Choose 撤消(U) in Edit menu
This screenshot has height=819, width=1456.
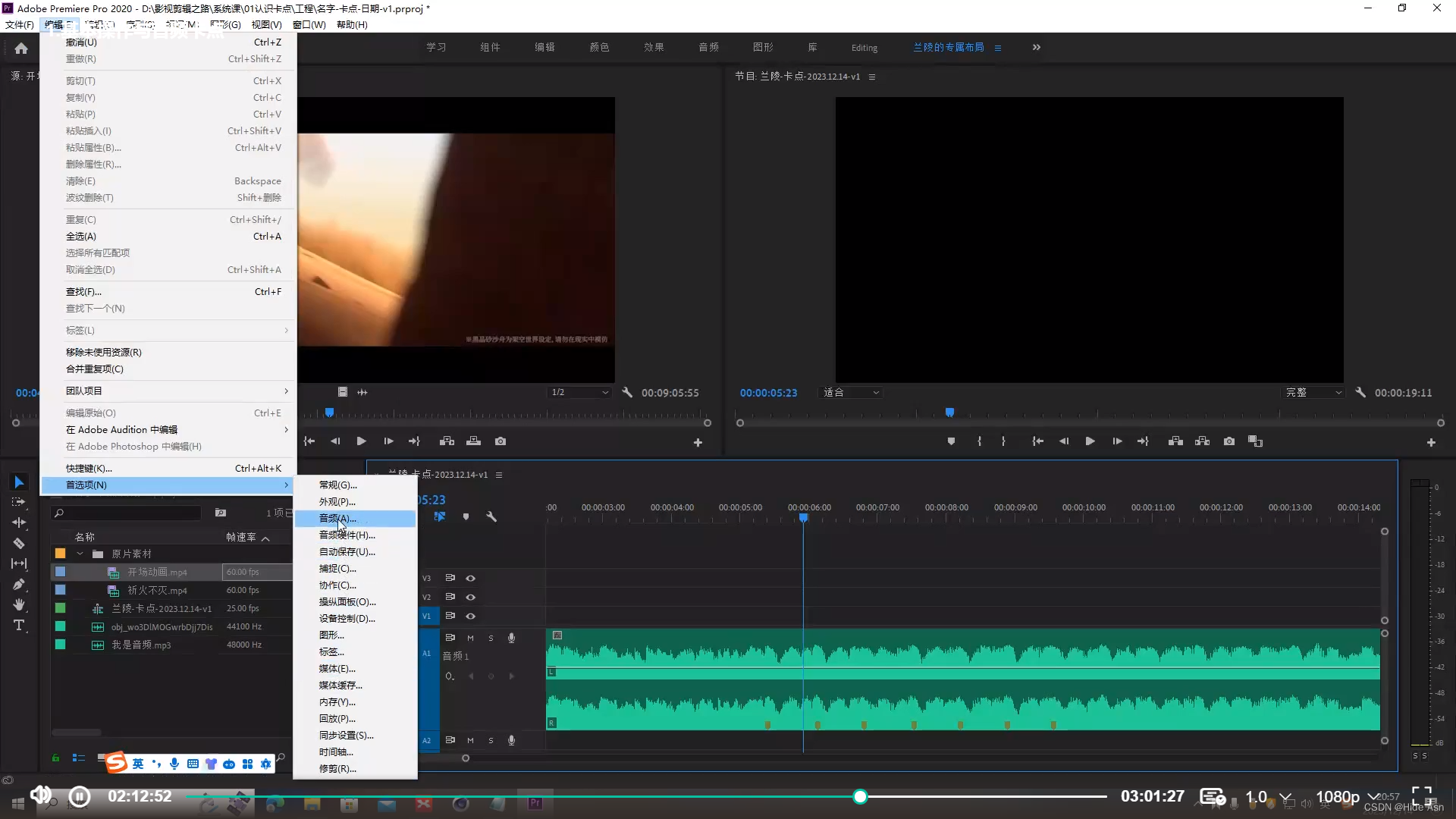coord(168,42)
